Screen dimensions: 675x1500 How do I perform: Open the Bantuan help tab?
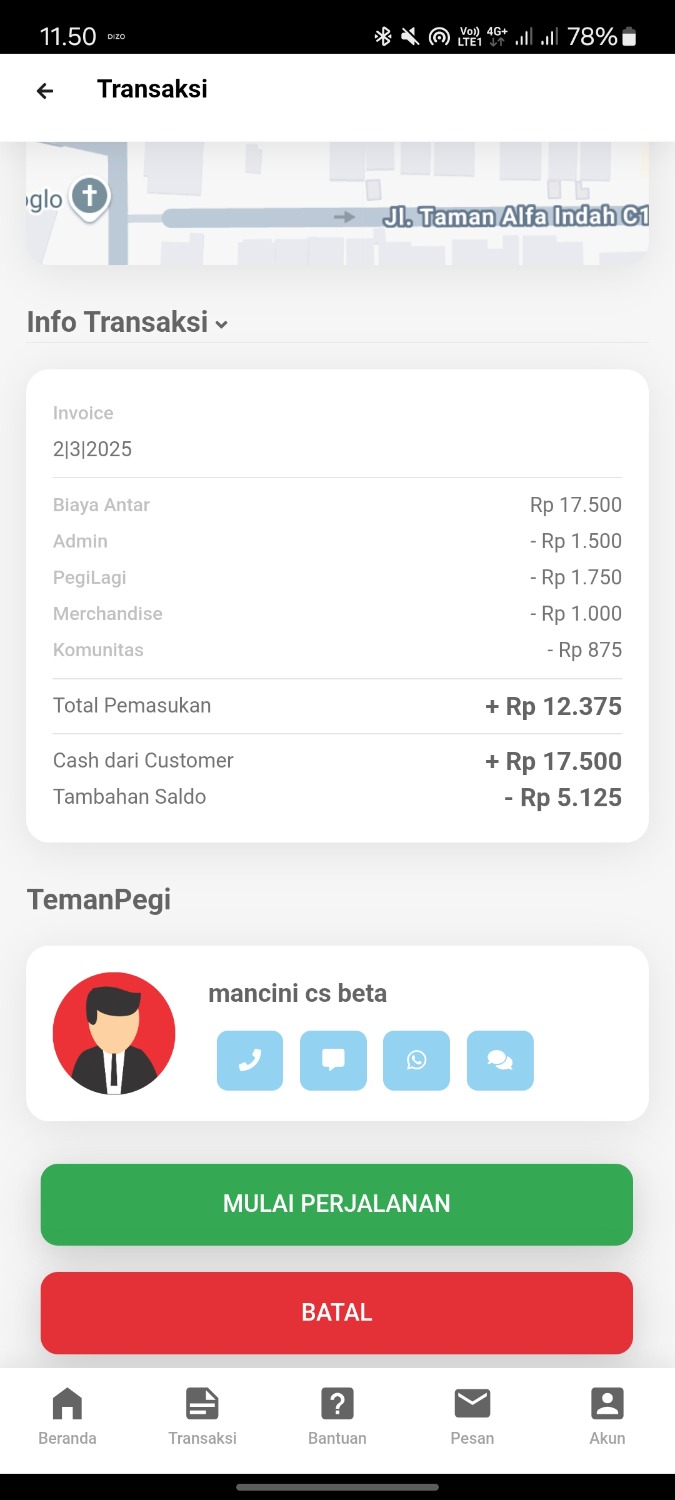point(337,1417)
